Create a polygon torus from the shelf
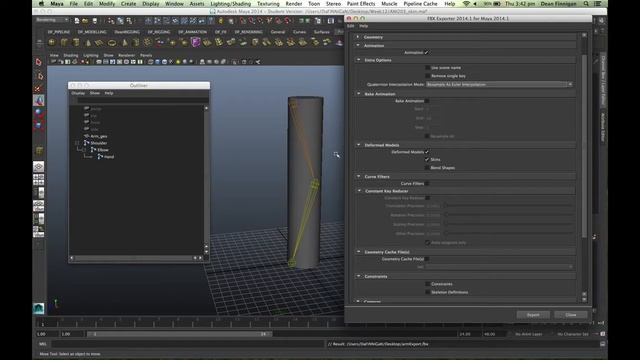This screenshot has width=640, height=360. click(112, 42)
